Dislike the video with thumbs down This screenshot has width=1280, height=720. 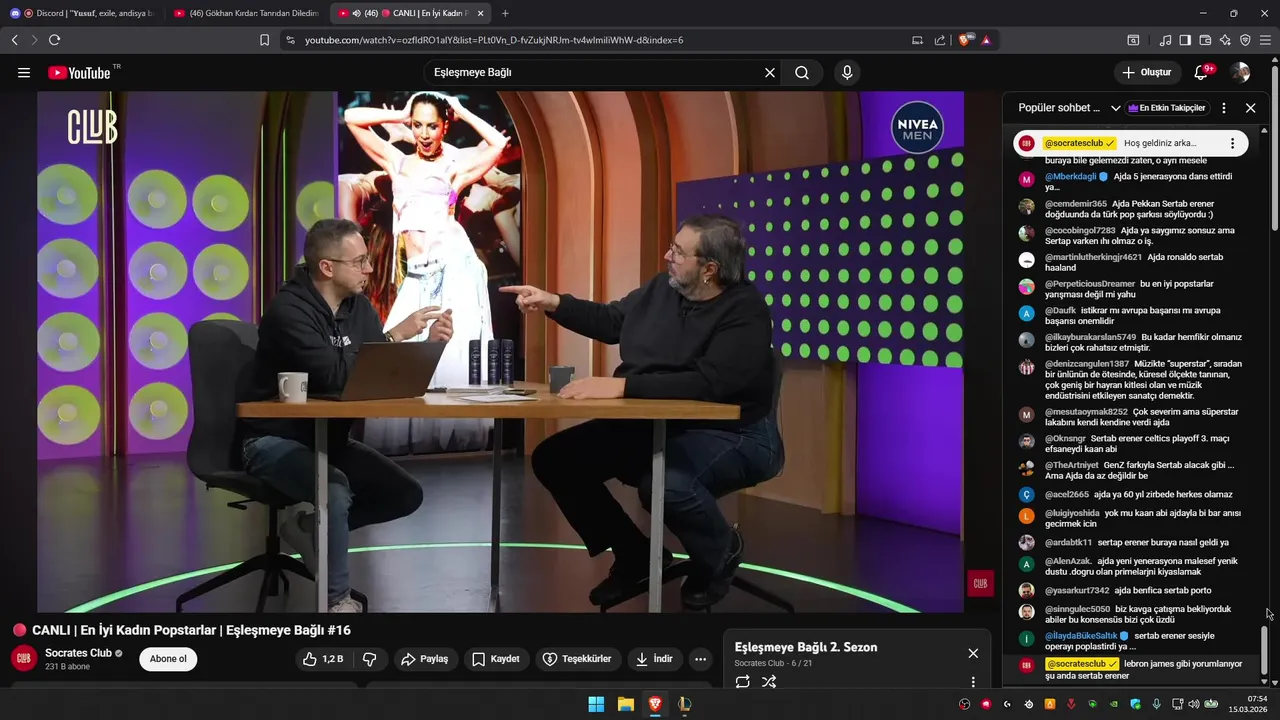click(370, 659)
